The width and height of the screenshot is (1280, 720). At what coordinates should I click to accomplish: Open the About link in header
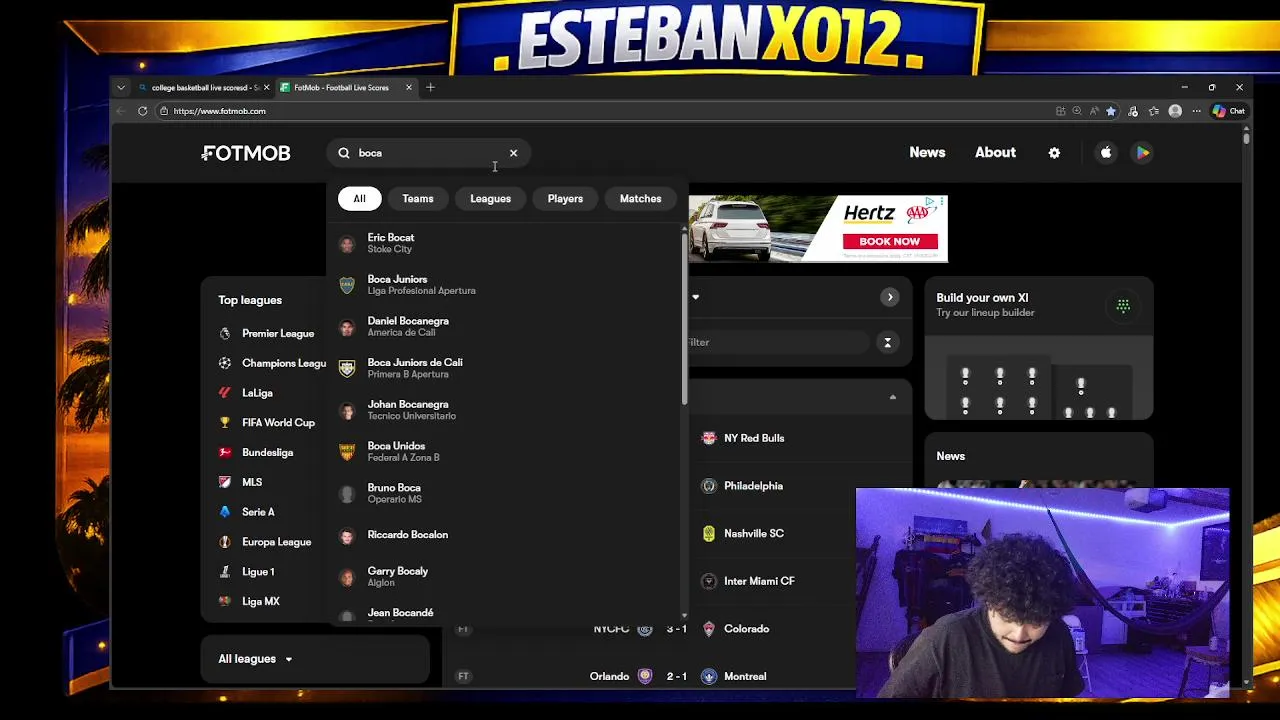click(x=995, y=152)
